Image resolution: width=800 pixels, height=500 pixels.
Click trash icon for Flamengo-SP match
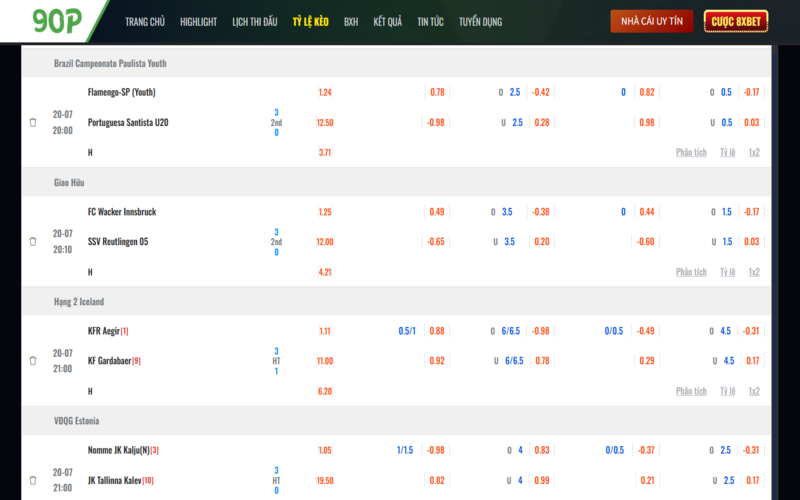click(33, 122)
